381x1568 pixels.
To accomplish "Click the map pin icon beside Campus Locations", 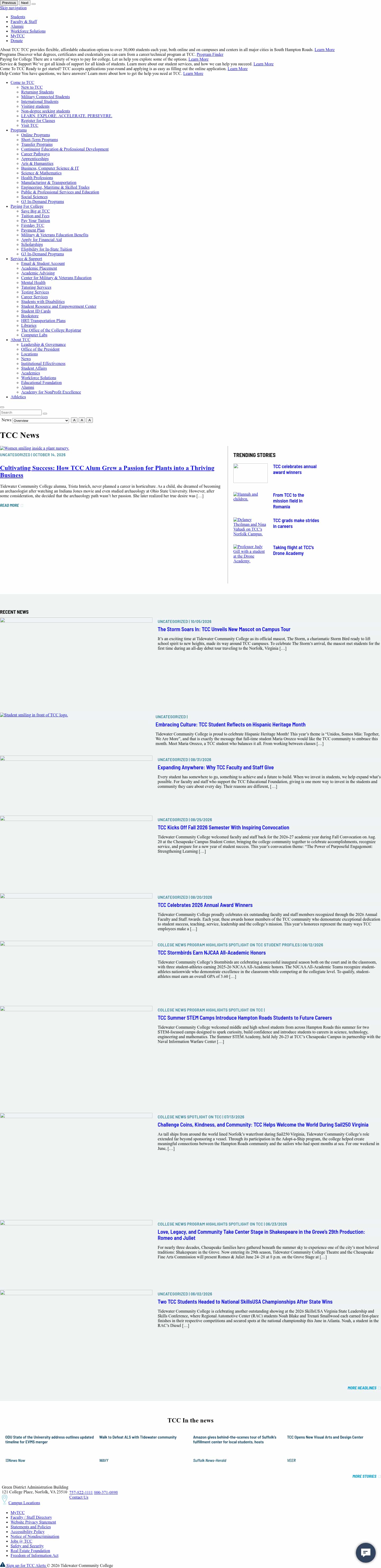I will (4, 1500).
